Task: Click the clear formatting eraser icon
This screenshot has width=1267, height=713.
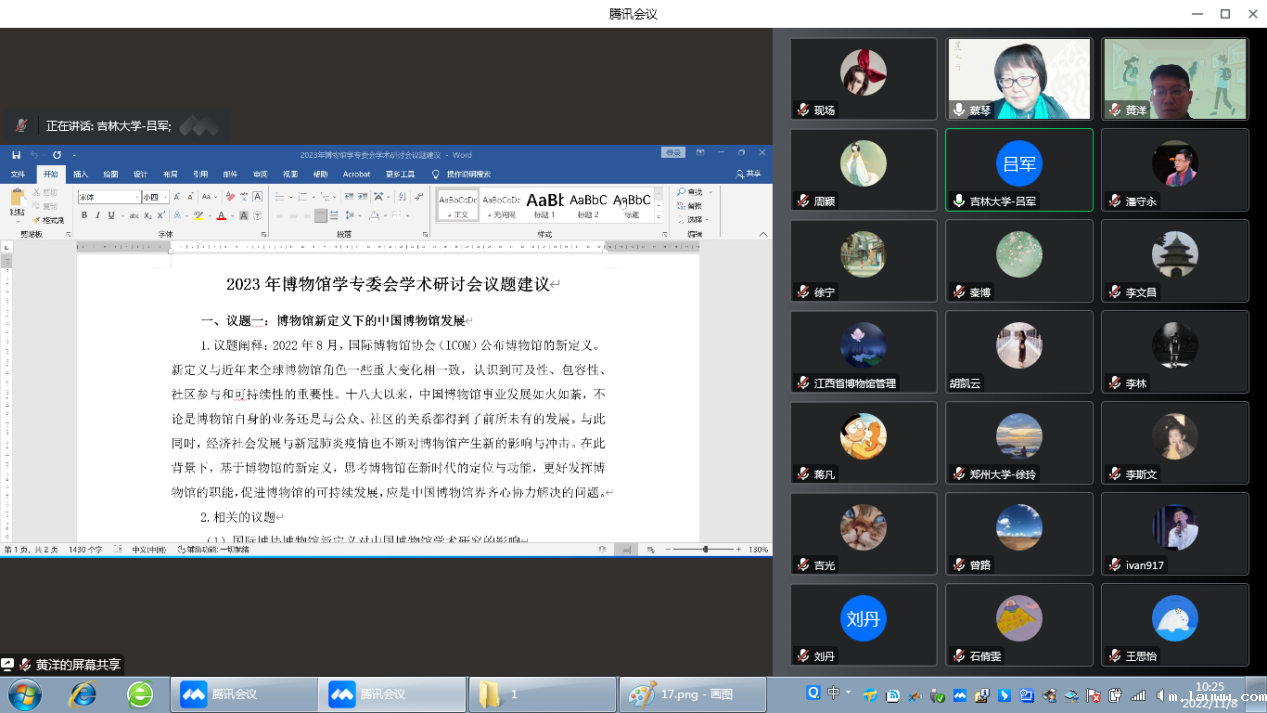Action: click(x=229, y=197)
